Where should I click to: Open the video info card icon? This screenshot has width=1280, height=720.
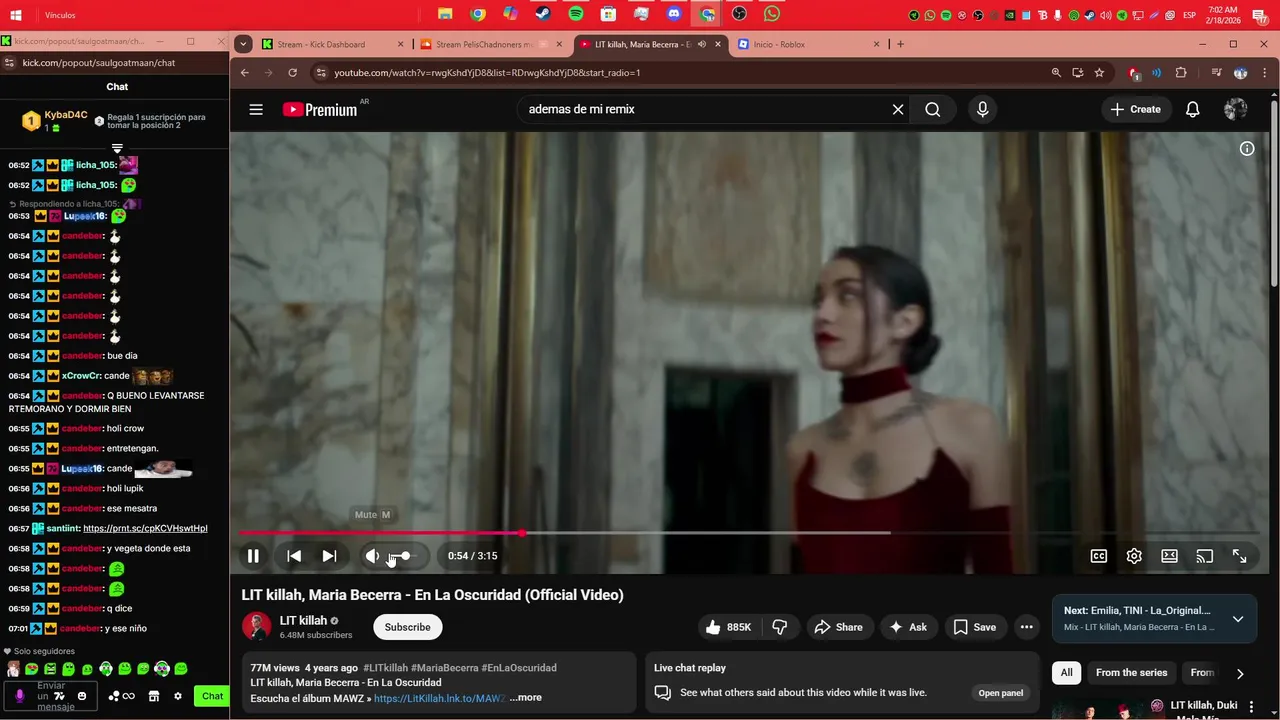click(1247, 149)
